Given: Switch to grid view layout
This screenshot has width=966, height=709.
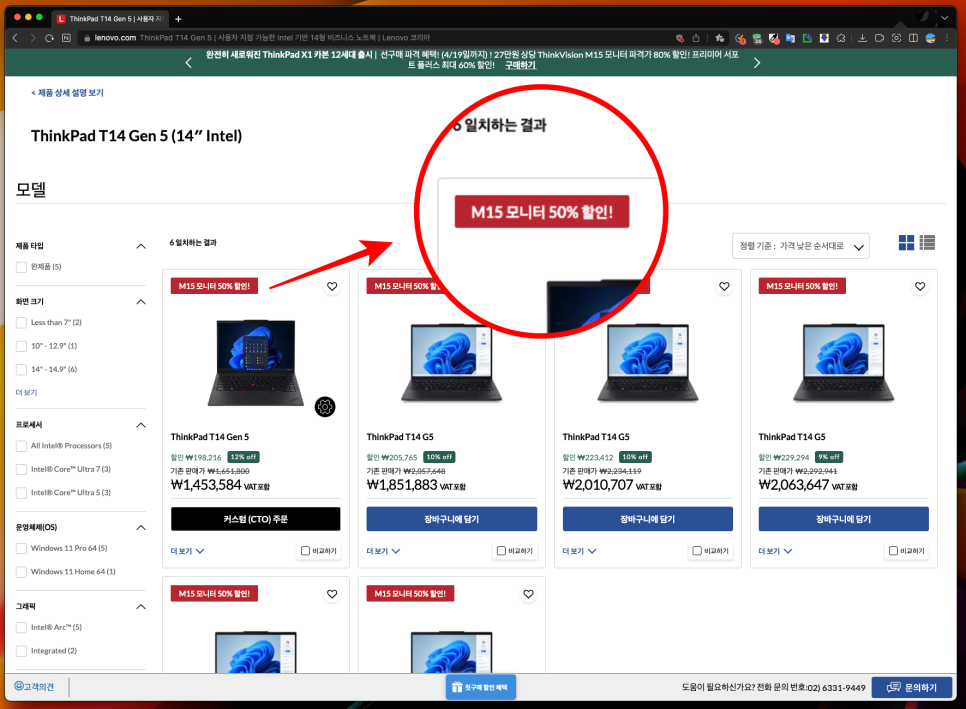Looking at the screenshot, I should [906, 243].
